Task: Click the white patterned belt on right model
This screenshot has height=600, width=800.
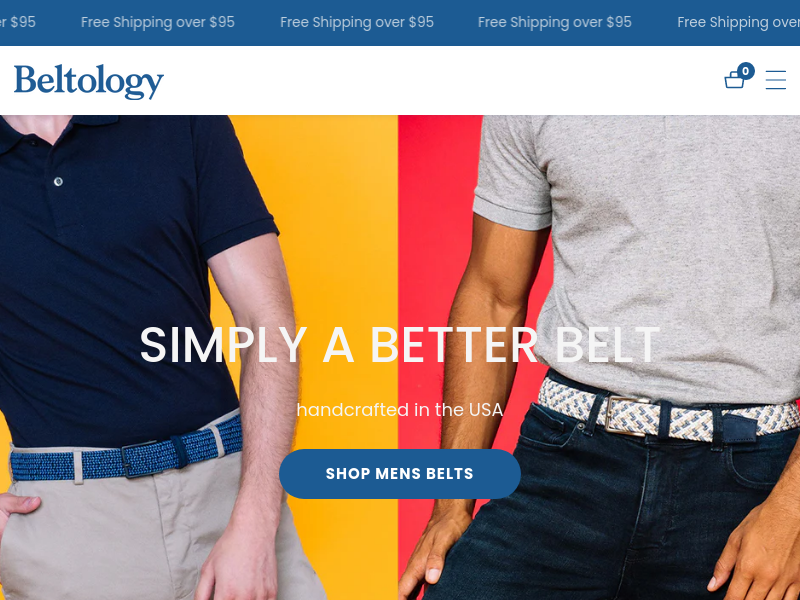Action: (x=668, y=411)
